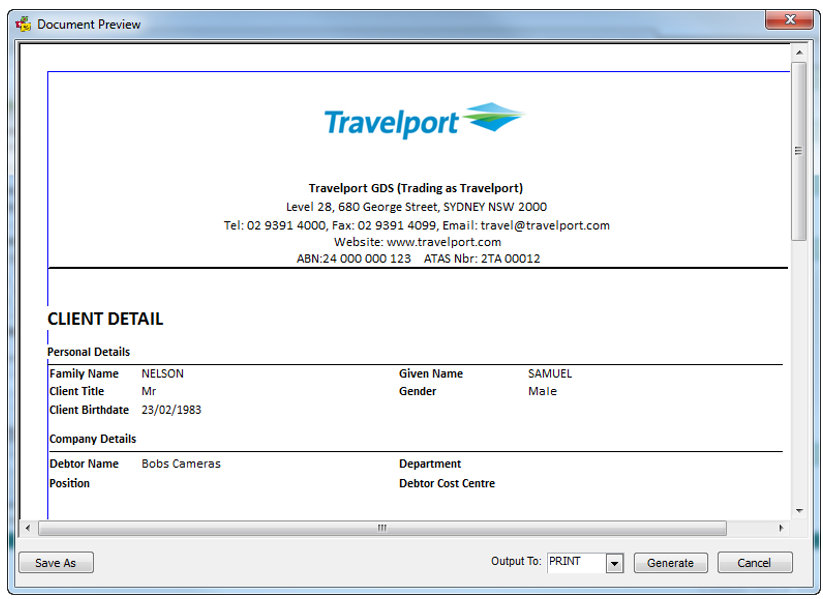The height and width of the screenshot is (599, 823).
Task: Click the Output To label
Action: point(516,561)
